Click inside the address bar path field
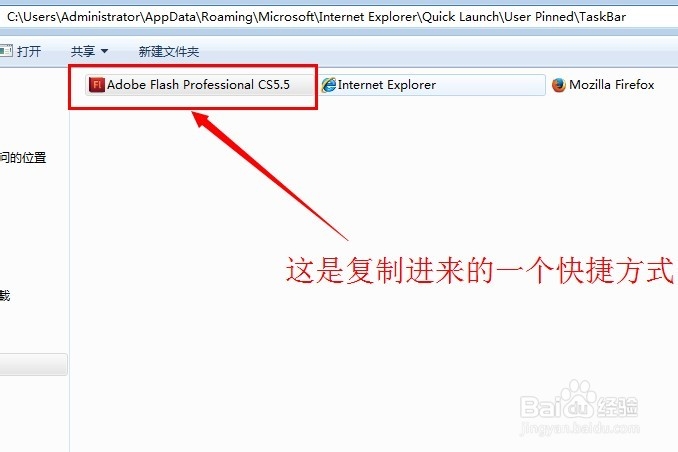Screen dimensions: 678x452 coord(339,17)
